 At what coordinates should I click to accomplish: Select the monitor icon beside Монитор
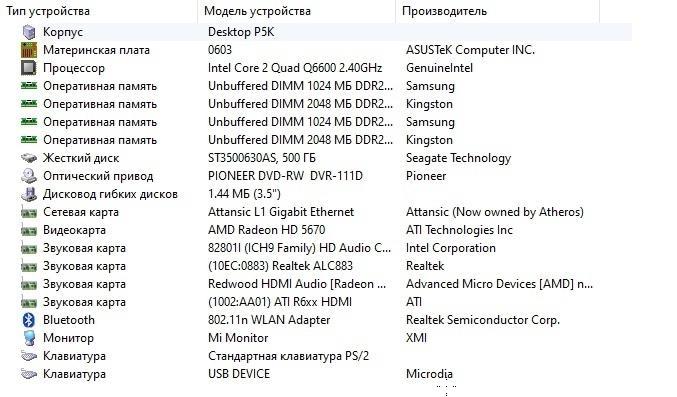tap(29, 338)
